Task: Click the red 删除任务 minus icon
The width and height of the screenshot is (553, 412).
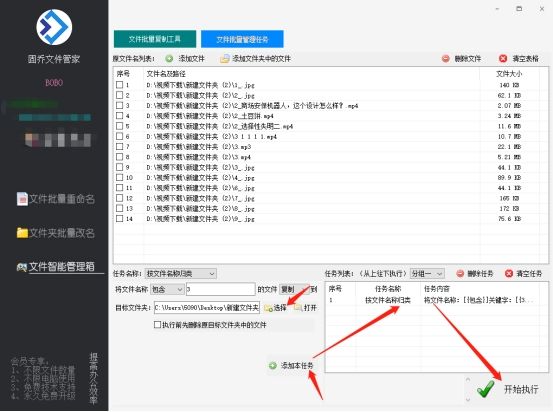Action: point(460,273)
